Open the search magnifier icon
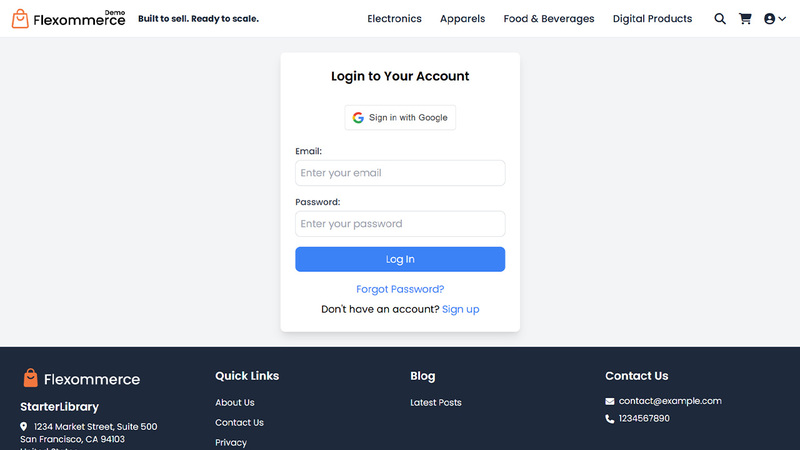800x450 pixels. click(x=720, y=19)
